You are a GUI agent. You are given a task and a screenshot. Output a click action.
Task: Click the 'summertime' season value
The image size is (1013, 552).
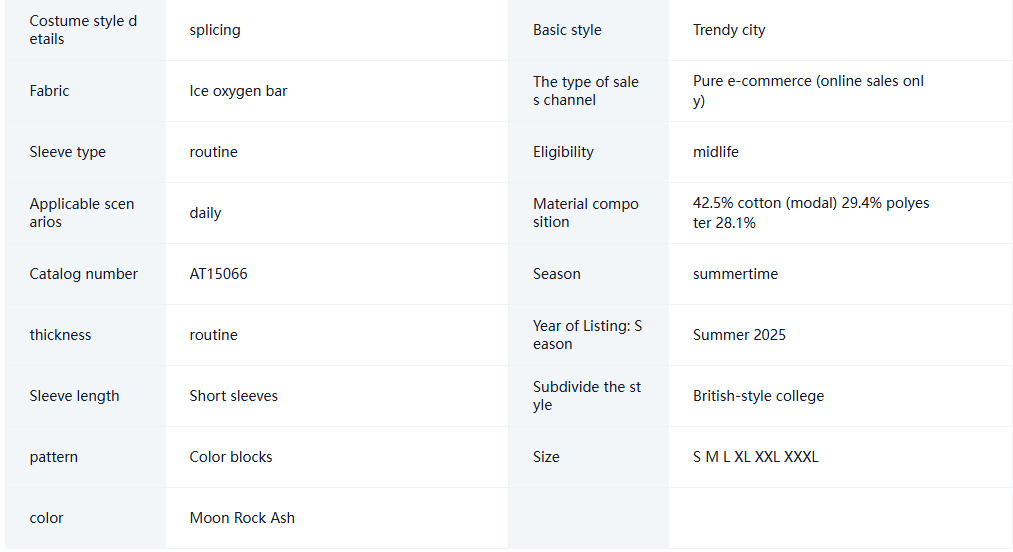tap(735, 274)
